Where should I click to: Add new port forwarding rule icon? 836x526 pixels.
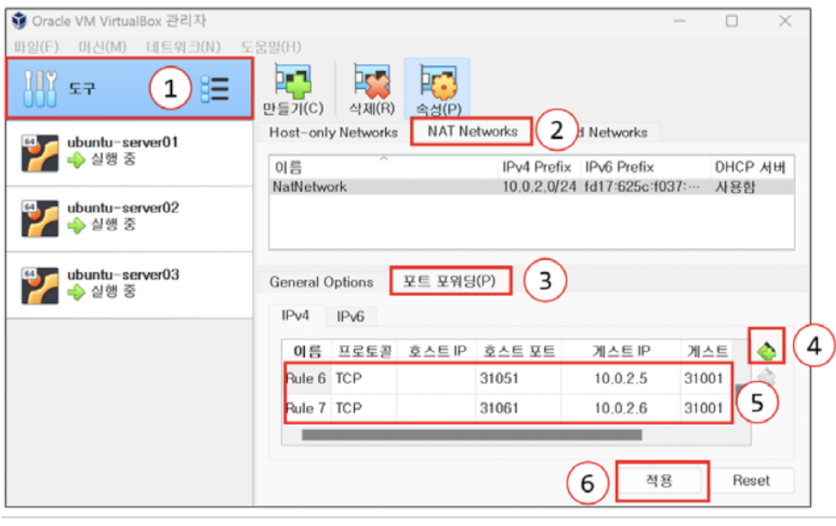coord(767,350)
